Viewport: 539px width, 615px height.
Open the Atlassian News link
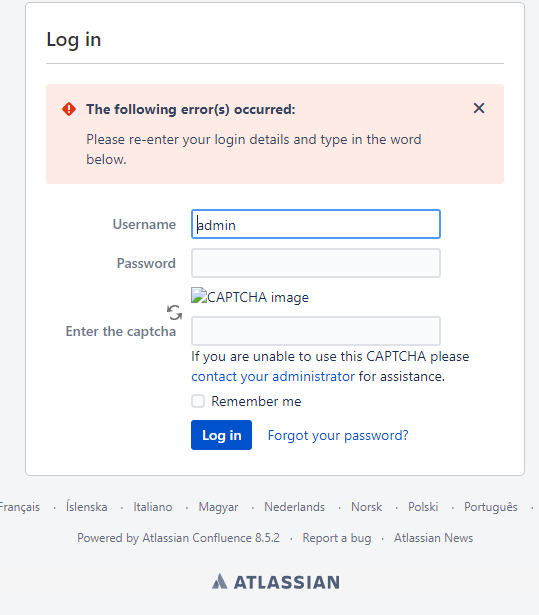[433, 538]
